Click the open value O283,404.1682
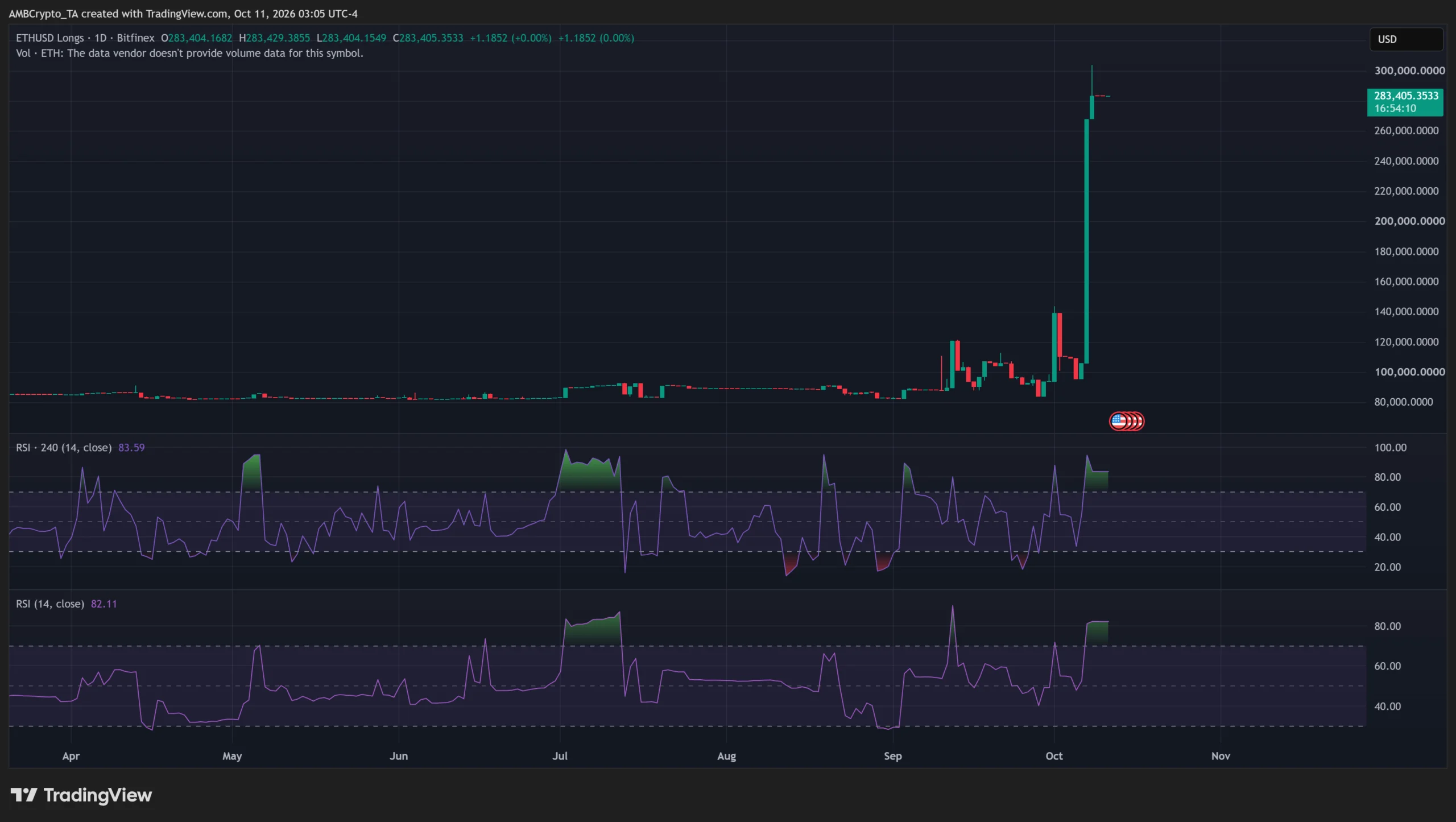This screenshot has height=822, width=1456. [197, 38]
